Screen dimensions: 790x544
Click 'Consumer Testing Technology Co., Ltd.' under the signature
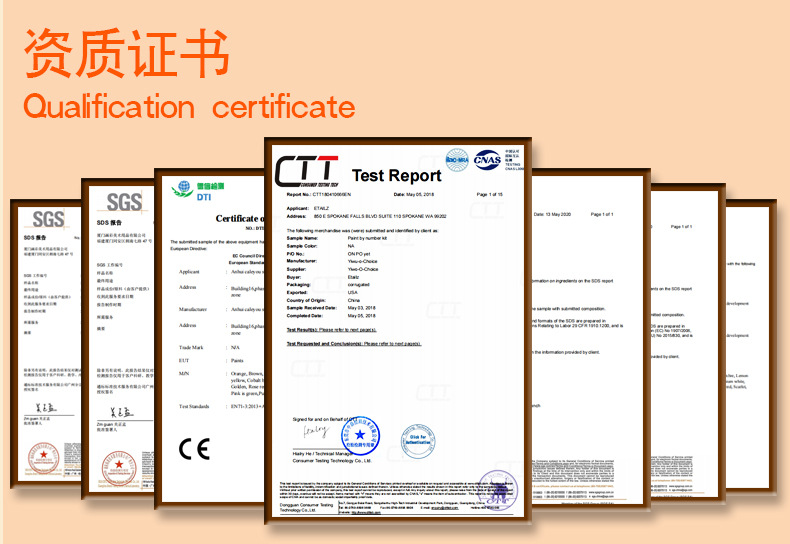(x=332, y=461)
